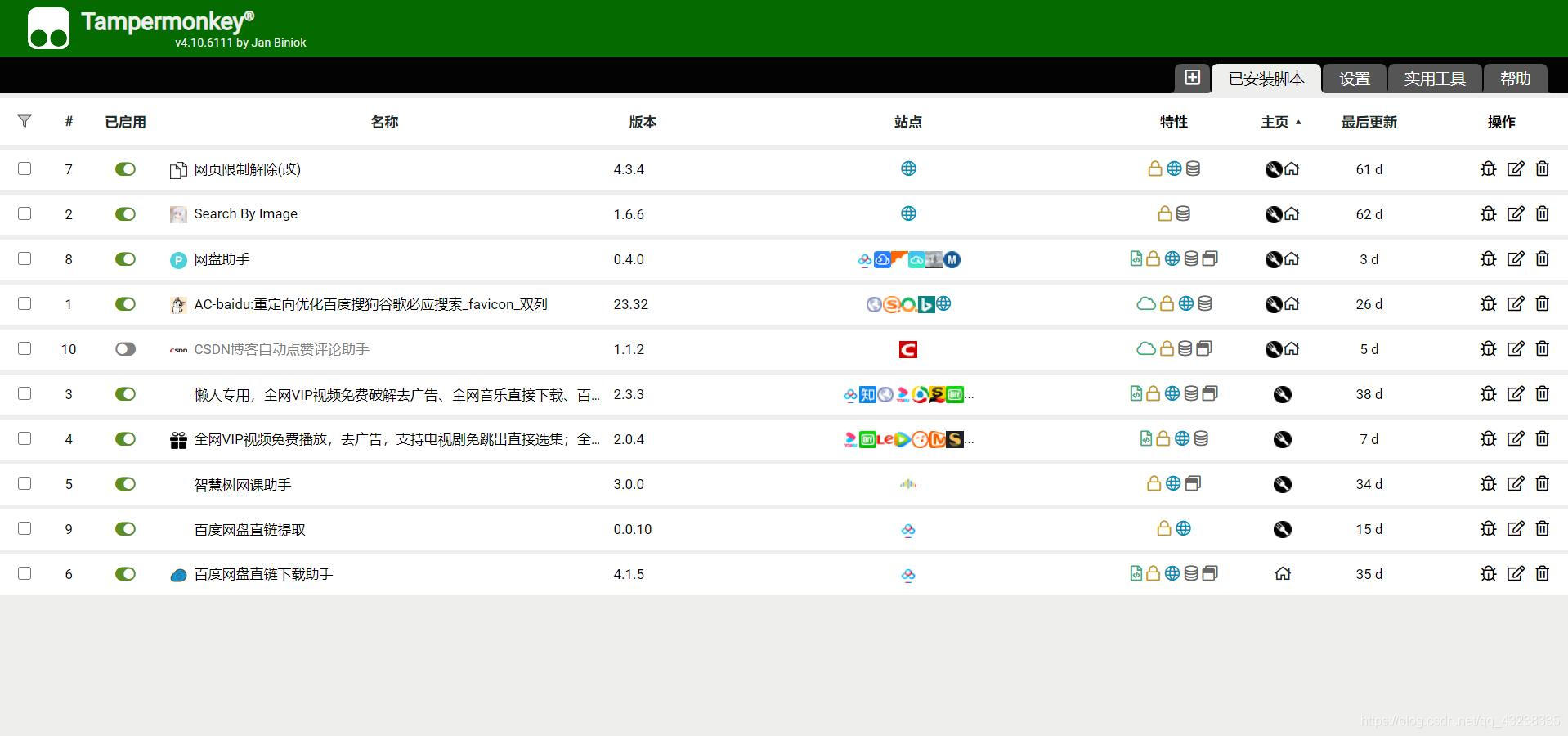This screenshot has height=736, width=1568.
Task: Switch to the 已安装脚本 tab
Action: pos(1266,79)
